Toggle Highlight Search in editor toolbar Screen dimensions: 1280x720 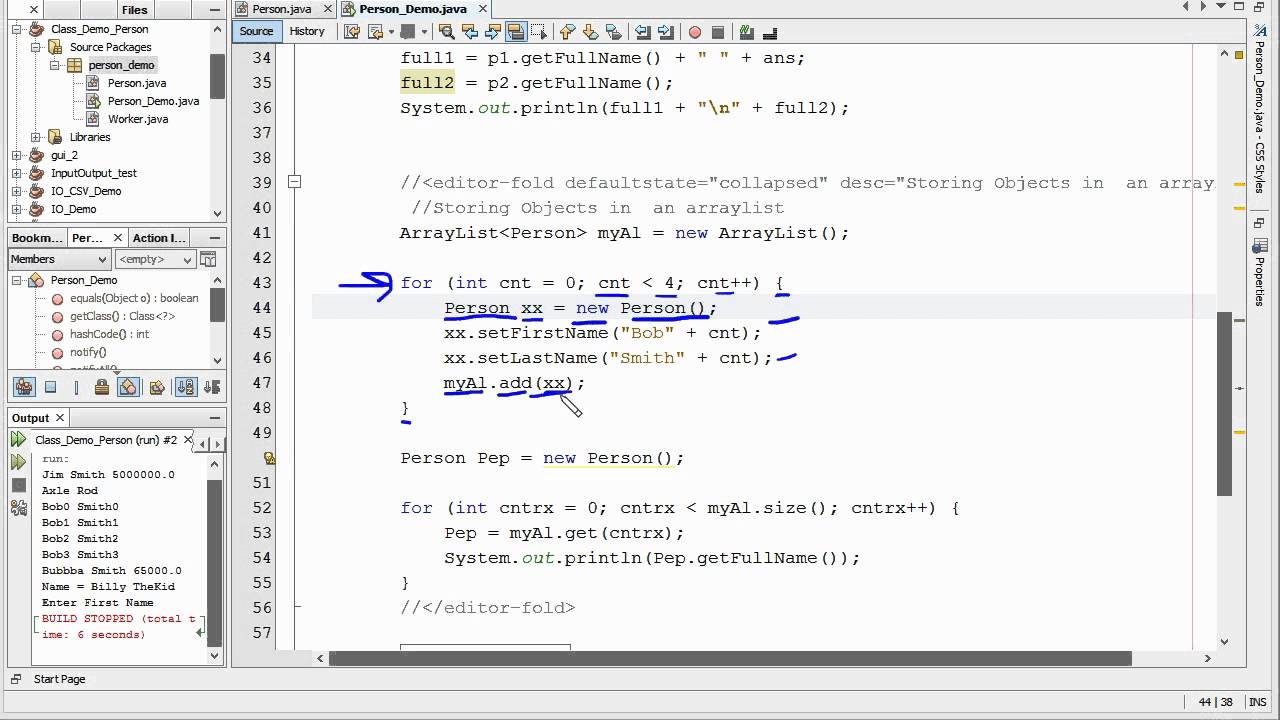pyautogui.click(x=516, y=31)
